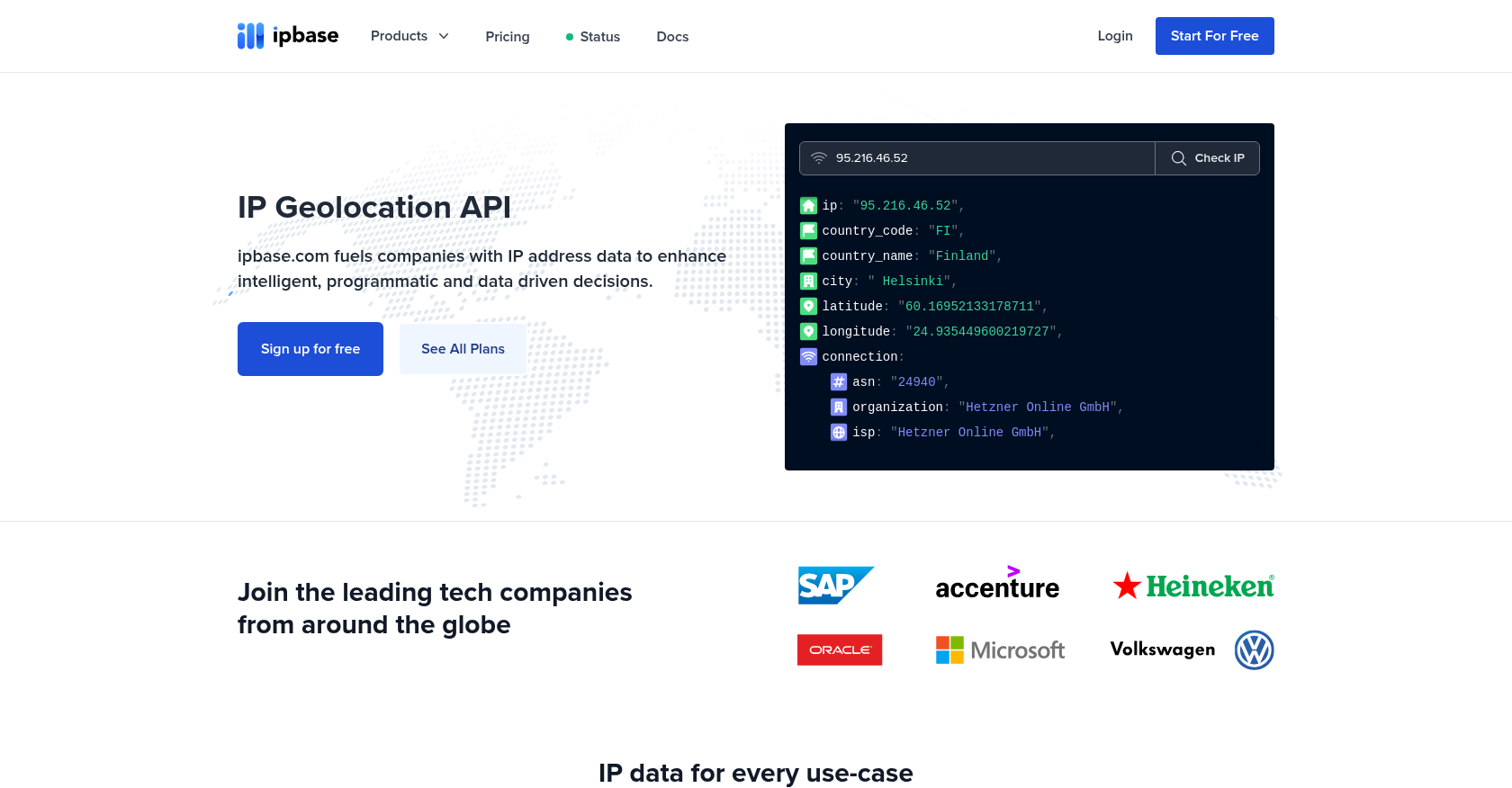Click the green status indicator dot
This screenshot has width=1512, height=788.
pyautogui.click(x=570, y=37)
